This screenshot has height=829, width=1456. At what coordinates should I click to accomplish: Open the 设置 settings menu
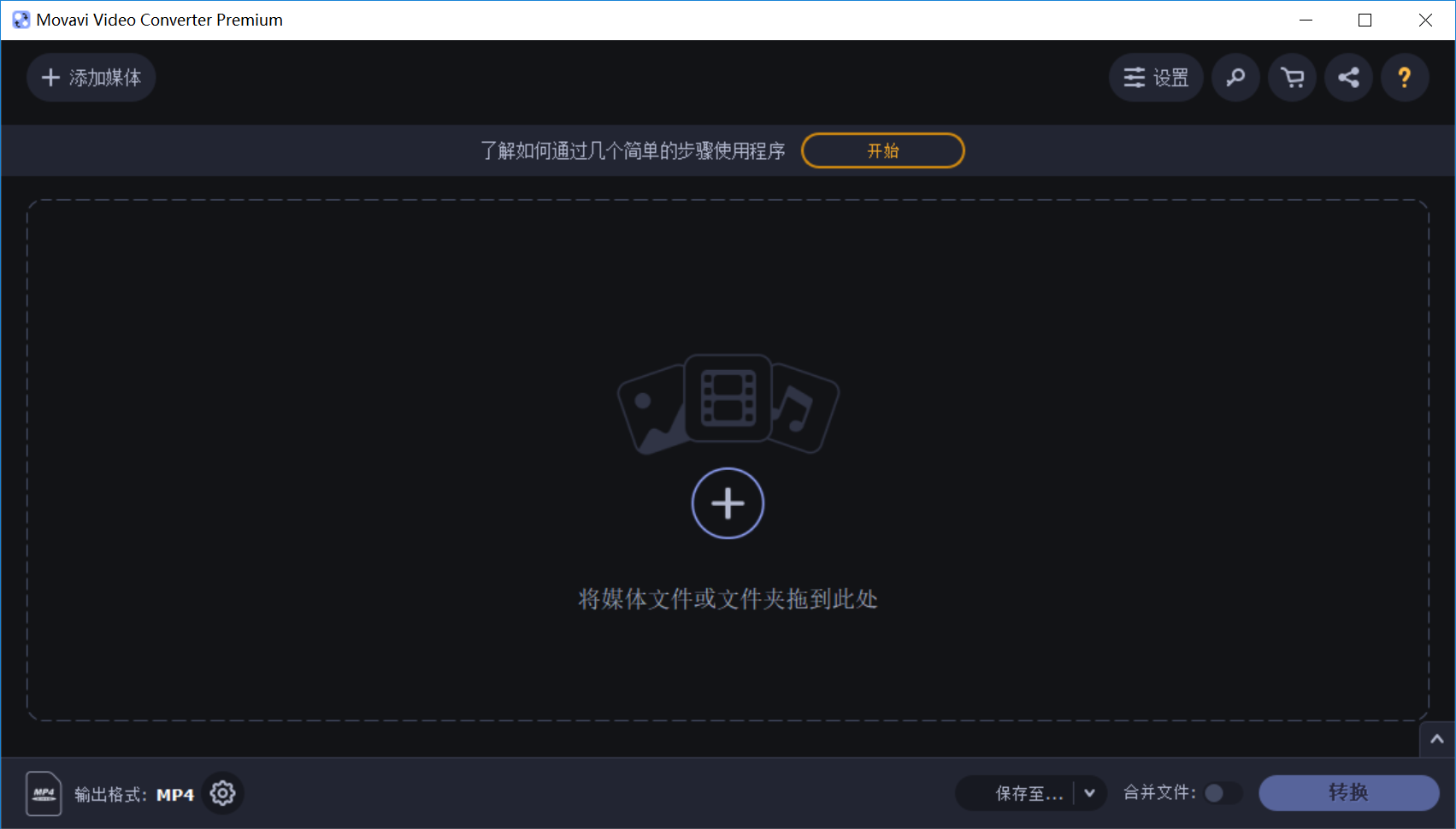[x=1156, y=78]
